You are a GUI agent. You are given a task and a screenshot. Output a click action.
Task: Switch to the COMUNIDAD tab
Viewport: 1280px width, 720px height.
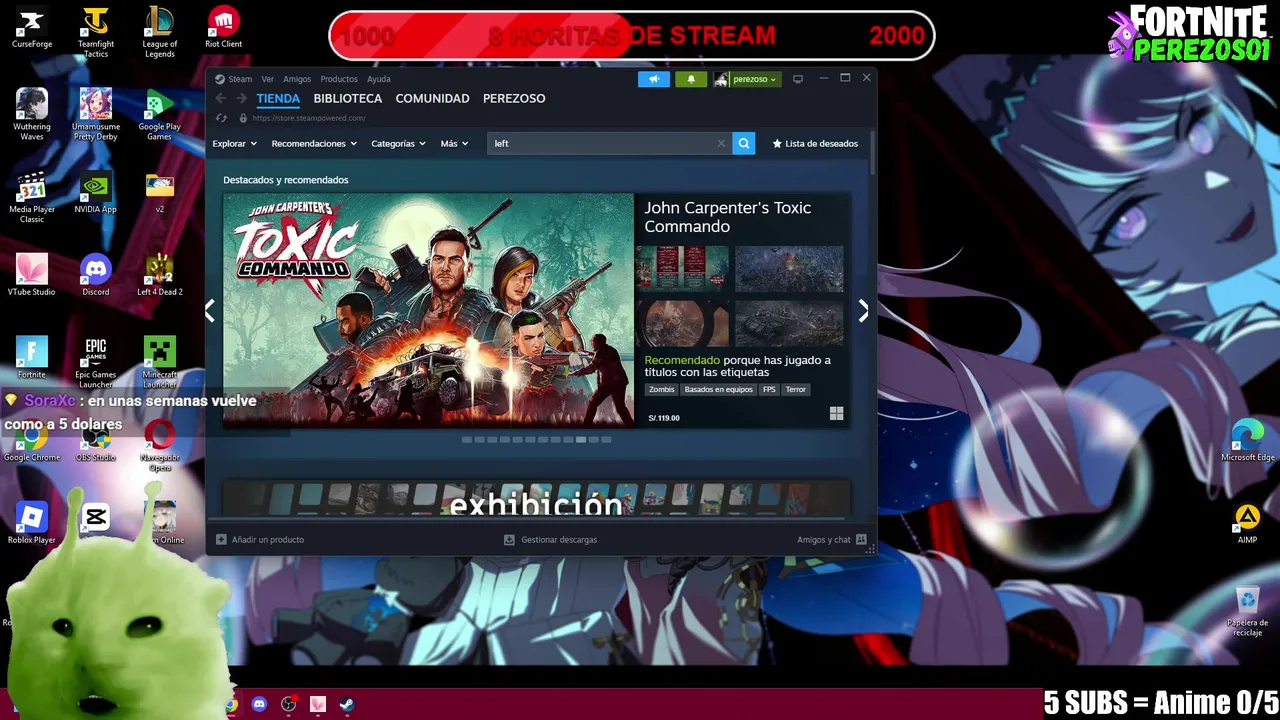(x=432, y=98)
